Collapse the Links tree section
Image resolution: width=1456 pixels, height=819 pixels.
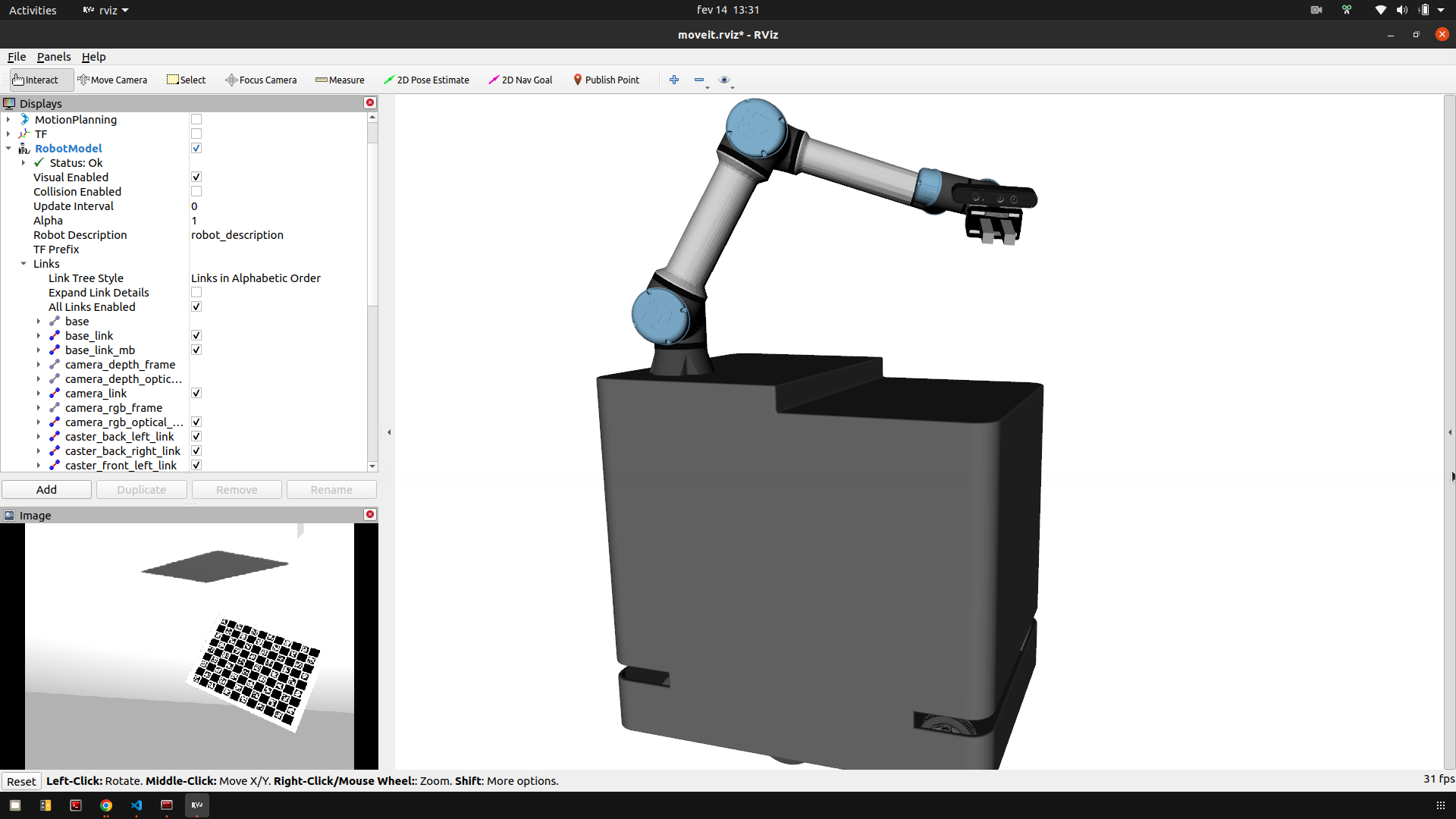point(24,264)
